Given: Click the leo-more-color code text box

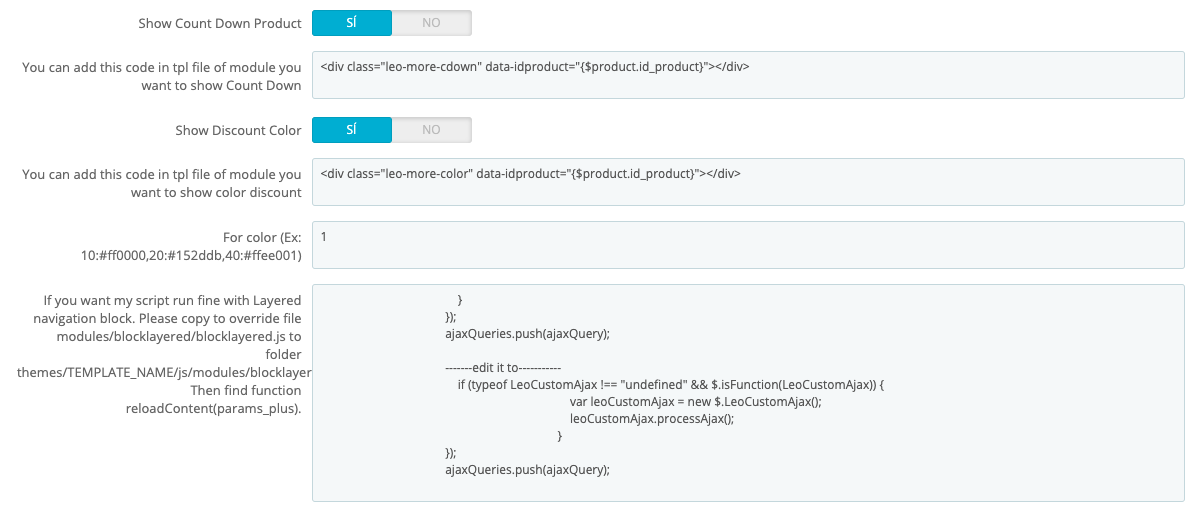Looking at the screenshot, I should pos(748,182).
